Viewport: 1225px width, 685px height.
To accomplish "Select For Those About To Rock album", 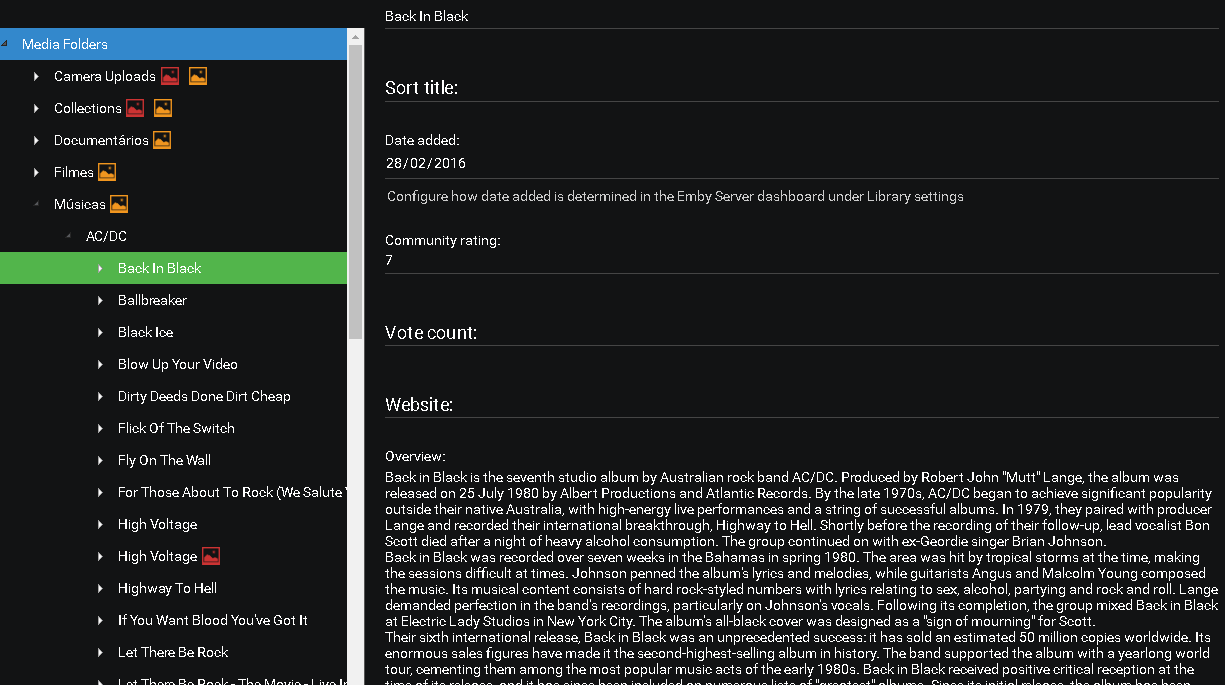I will 232,492.
